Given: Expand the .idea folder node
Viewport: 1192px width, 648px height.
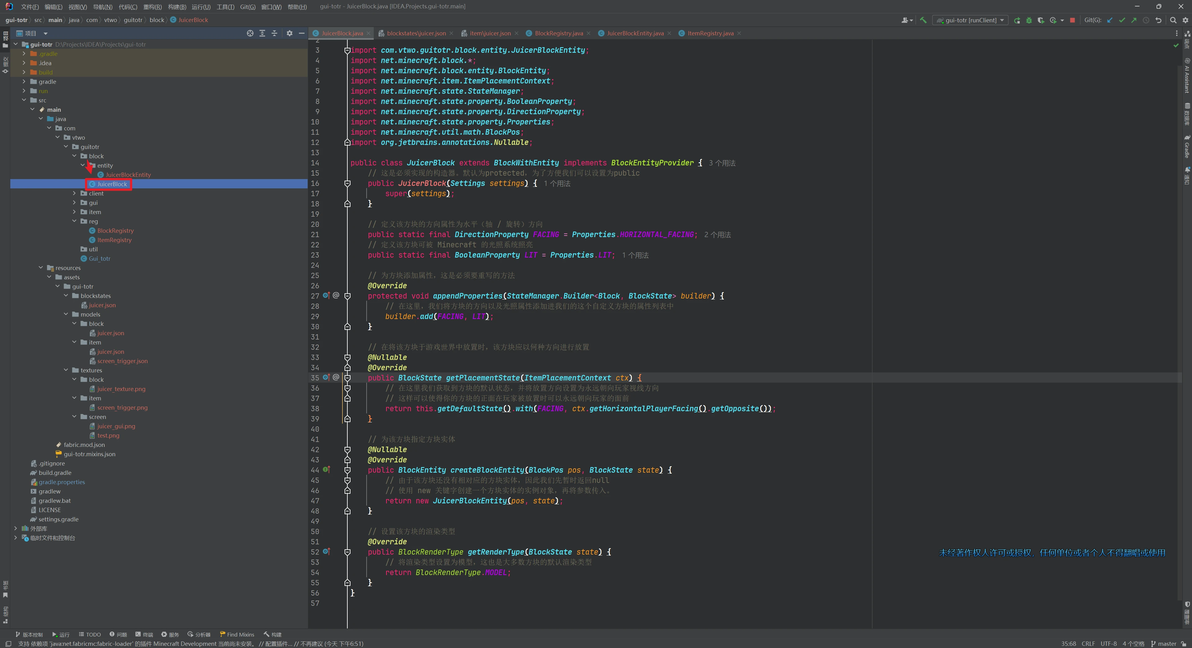Looking at the screenshot, I should (24, 63).
